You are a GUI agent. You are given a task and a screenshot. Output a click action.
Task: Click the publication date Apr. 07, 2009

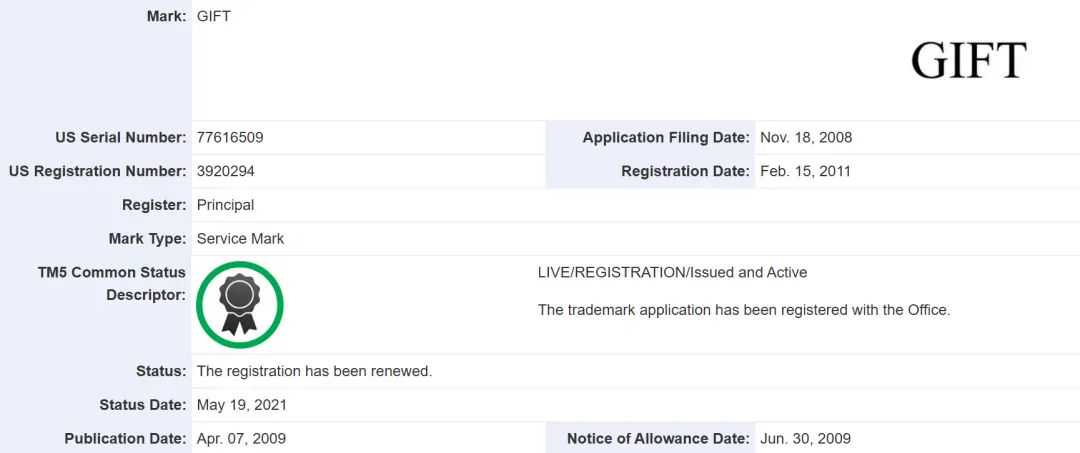[x=241, y=439]
